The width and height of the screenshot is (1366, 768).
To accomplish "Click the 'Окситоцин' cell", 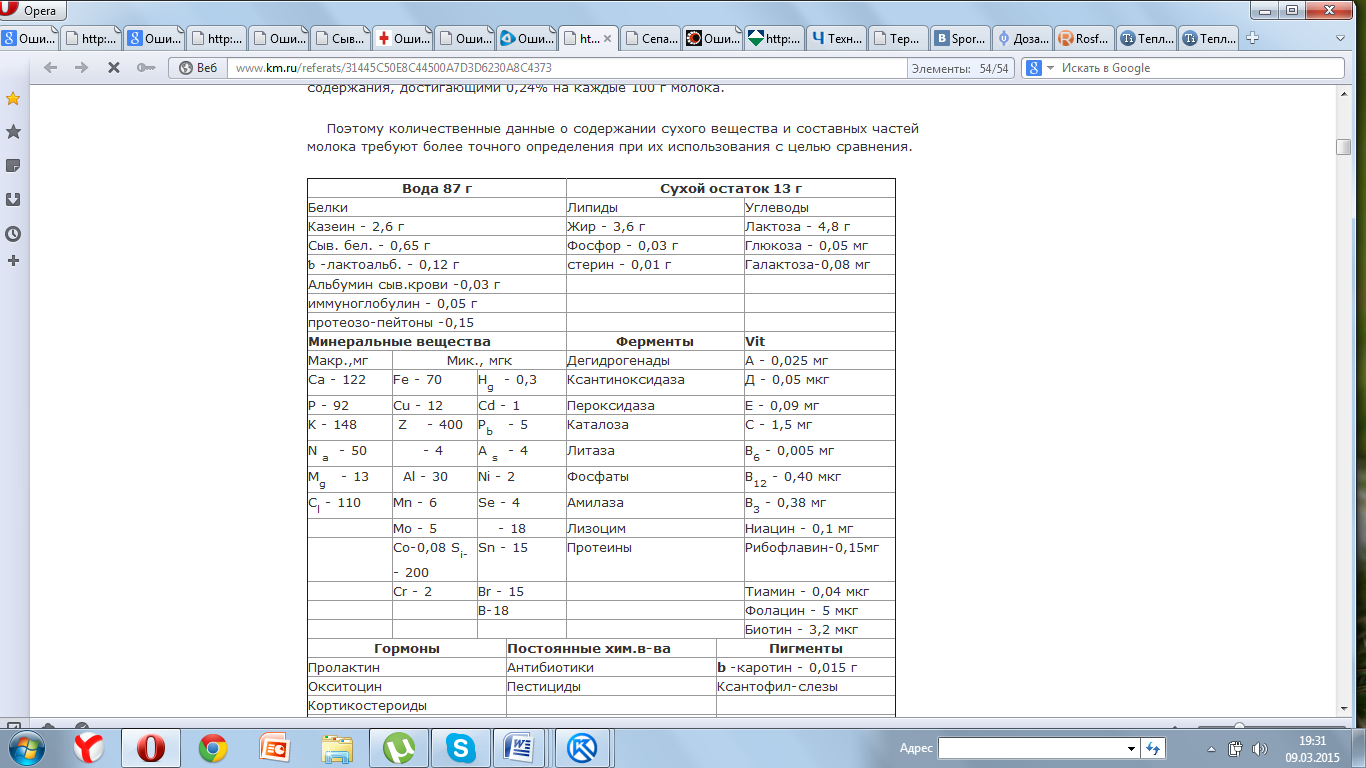I will click(x=407, y=687).
